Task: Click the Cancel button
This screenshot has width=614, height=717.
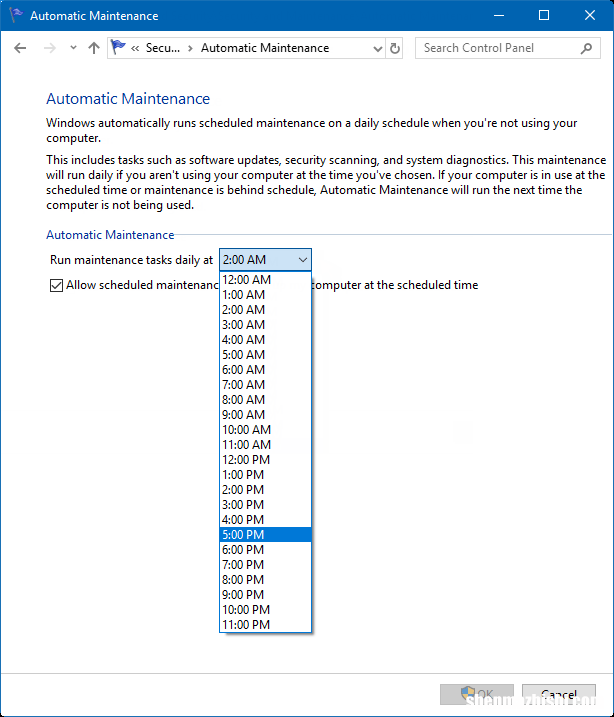Action: pos(559,695)
